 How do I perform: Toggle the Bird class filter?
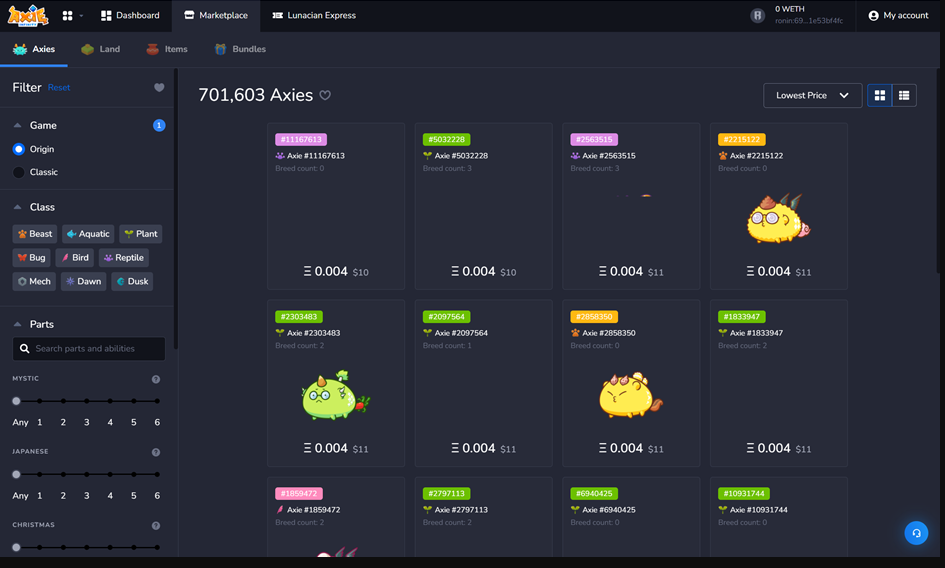tap(75, 257)
